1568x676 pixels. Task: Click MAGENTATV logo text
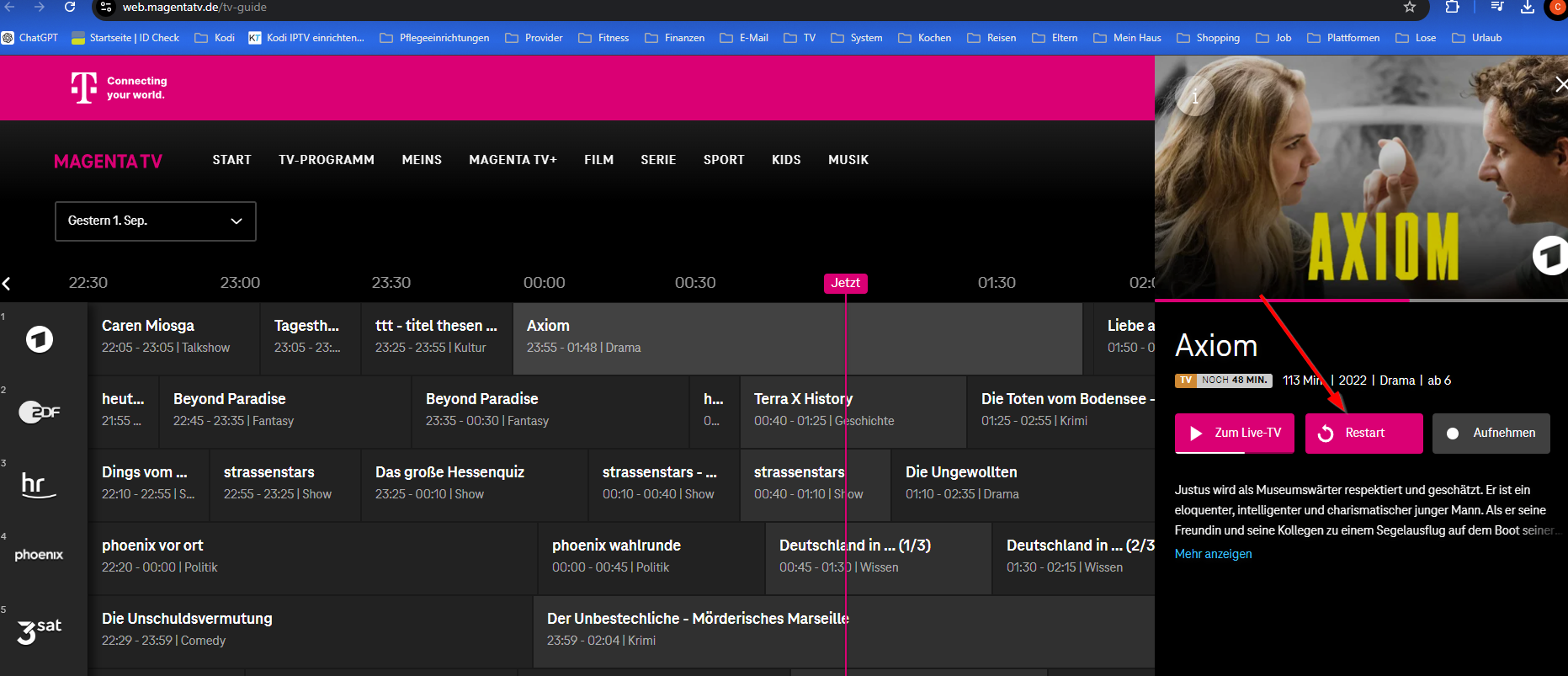point(108,162)
